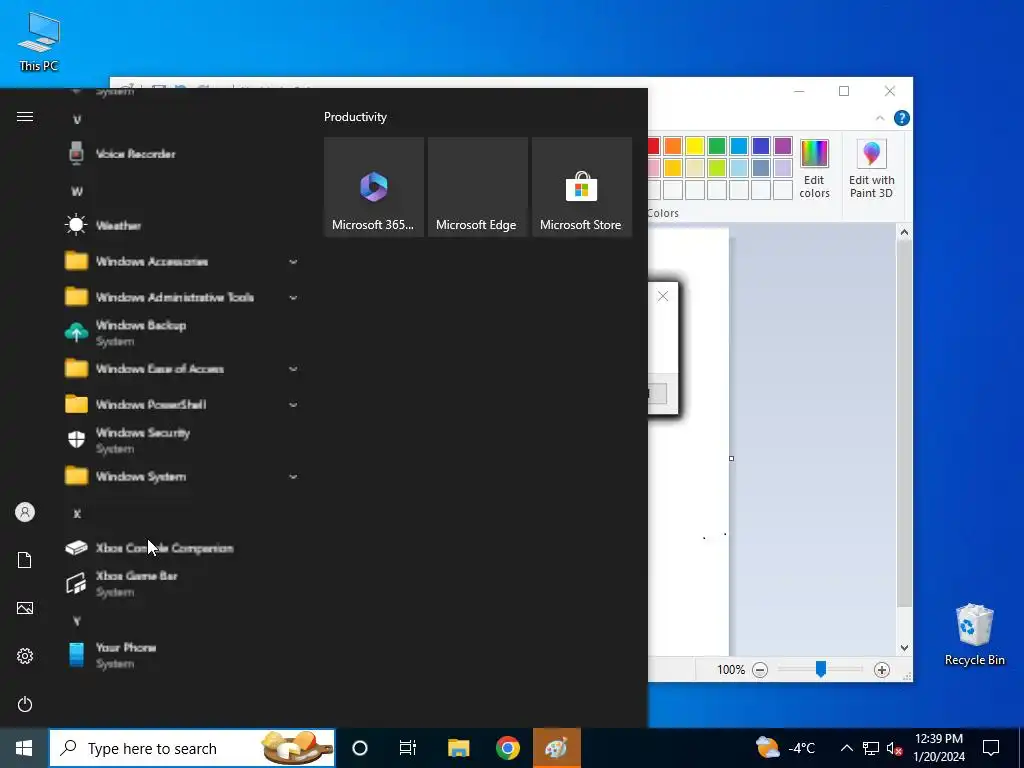Open the weather widget on taskbar

coord(786,748)
